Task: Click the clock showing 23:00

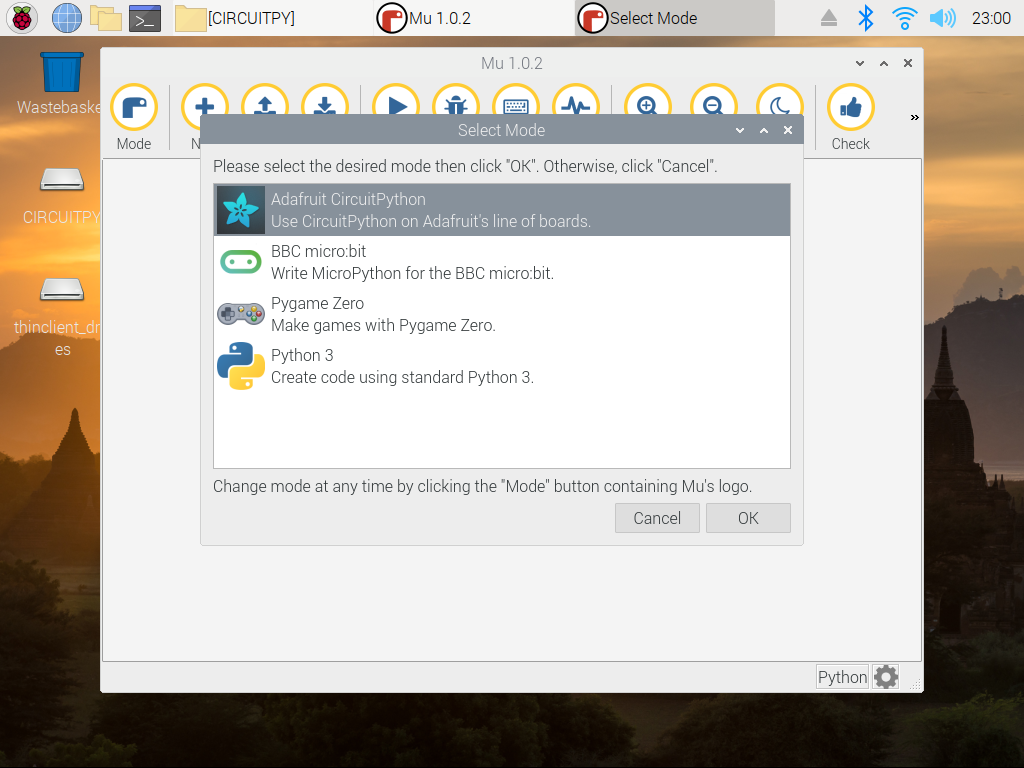Action: pyautogui.click(x=991, y=18)
